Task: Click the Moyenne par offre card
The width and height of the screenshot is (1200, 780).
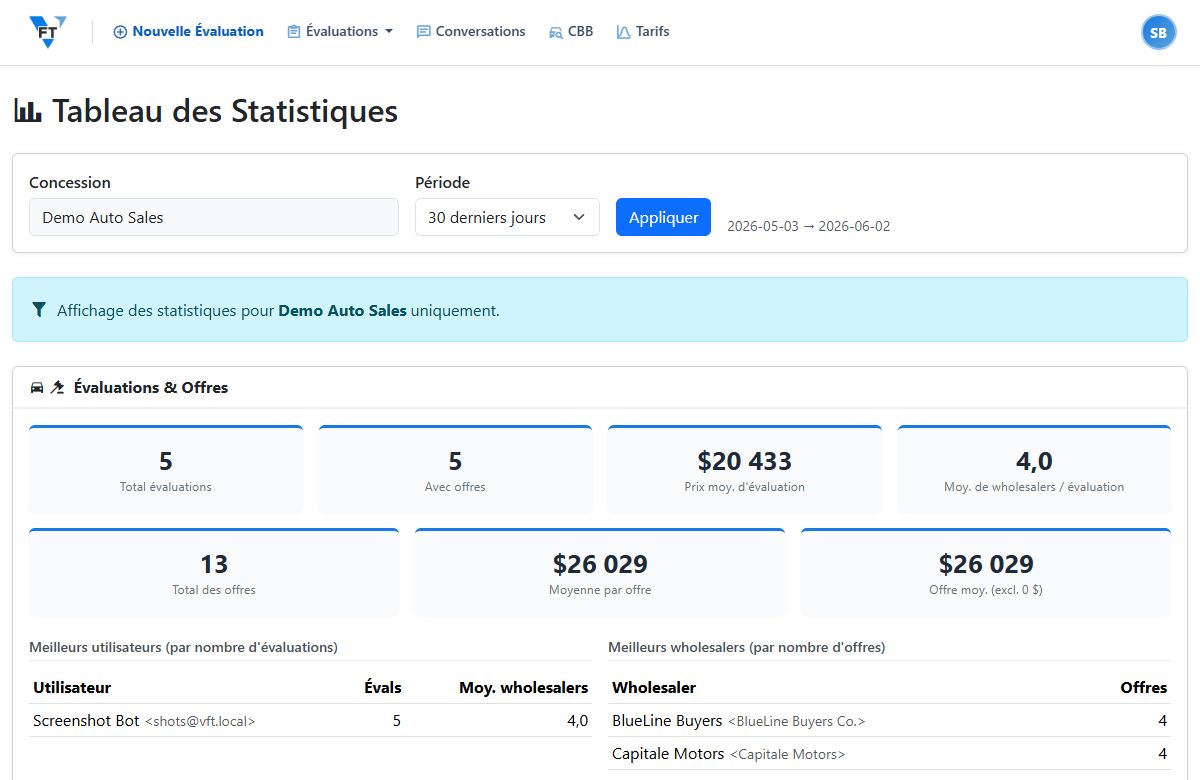Action: pyautogui.click(x=600, y=572)
